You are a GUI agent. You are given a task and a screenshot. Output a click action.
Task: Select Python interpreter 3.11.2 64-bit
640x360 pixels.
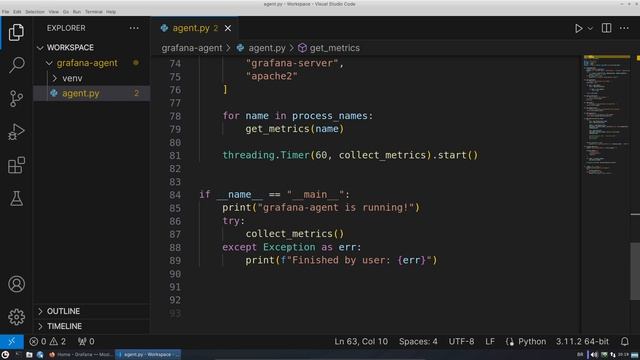[582, 341]
